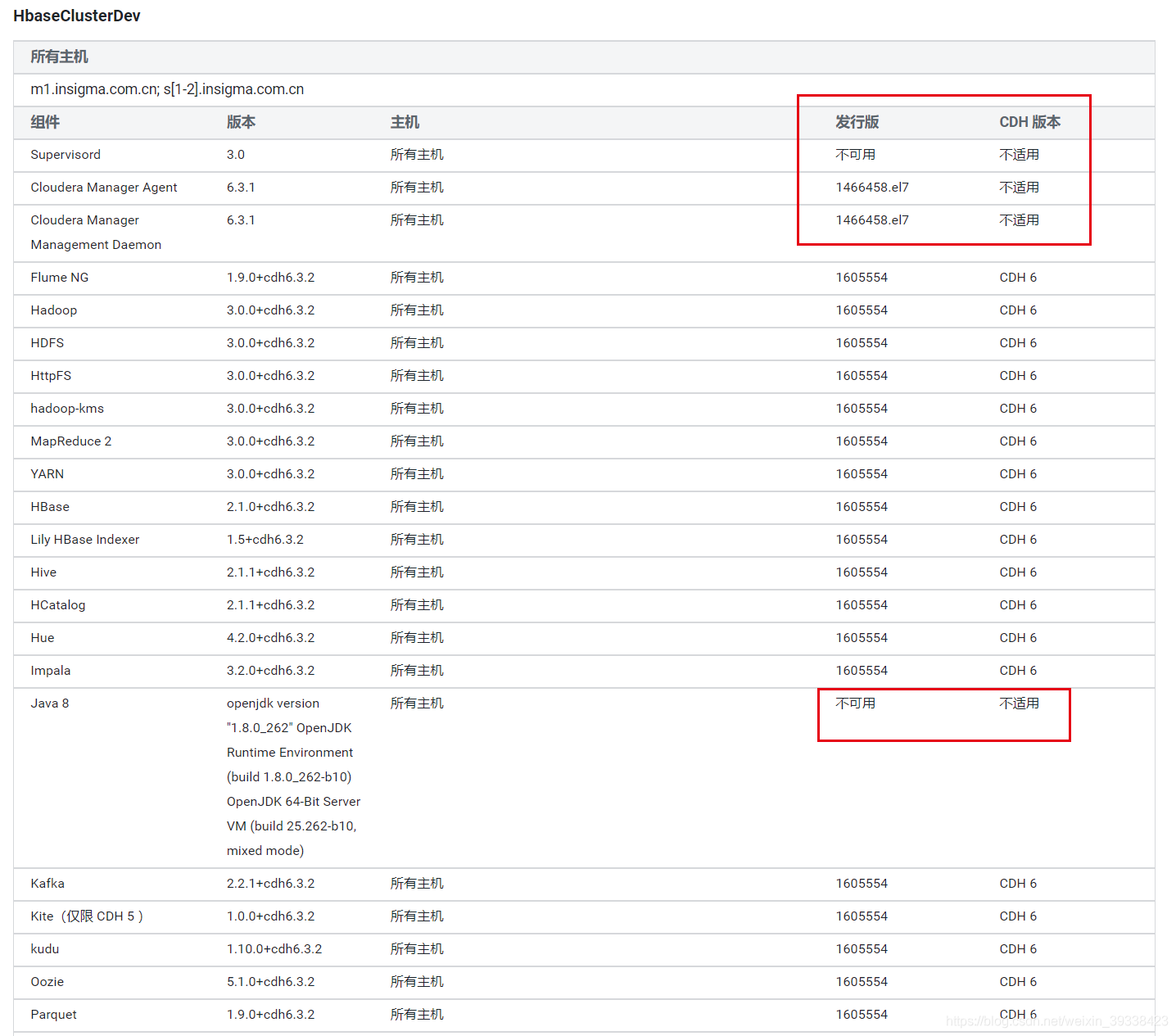The height and width of the screenshot is (1036, 1176).
Task: Click 不适用 CDH value for Supervisord
Action: [1019, 155]
